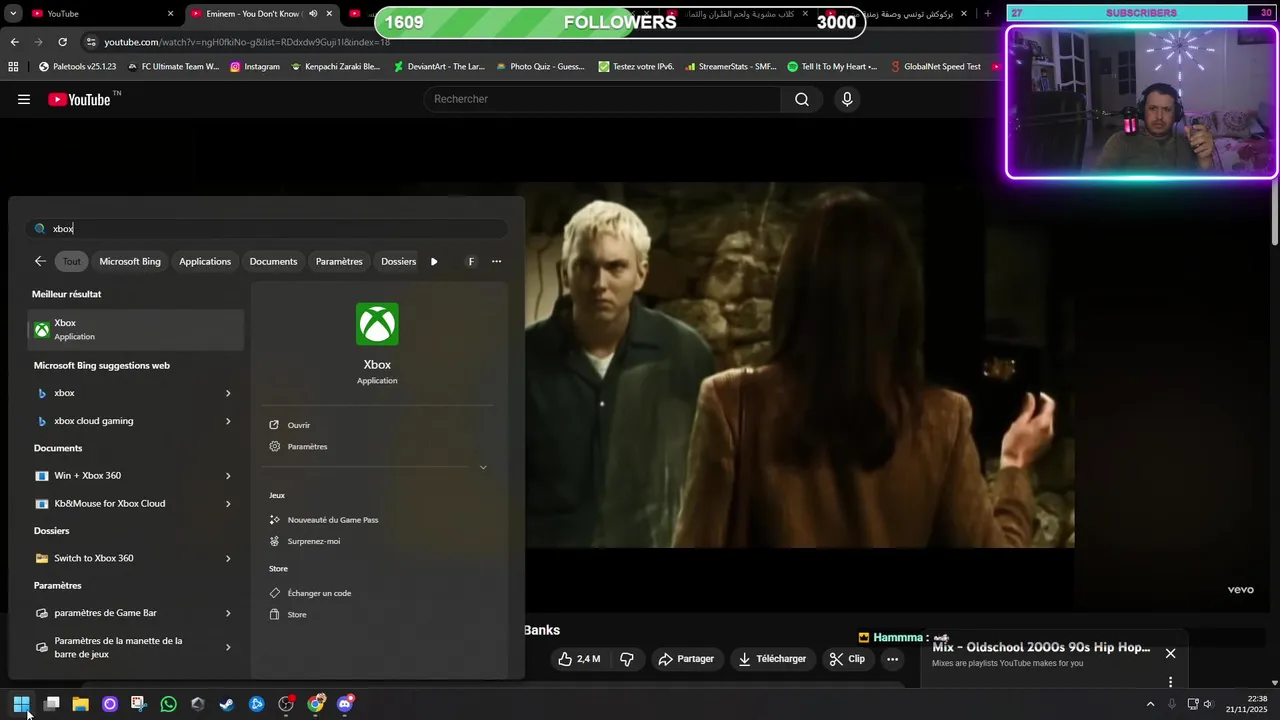Open more actions ellipsis under the video
Image resolution: width=1280 pixels, height=720 pixels.
(x=892, y=659)
